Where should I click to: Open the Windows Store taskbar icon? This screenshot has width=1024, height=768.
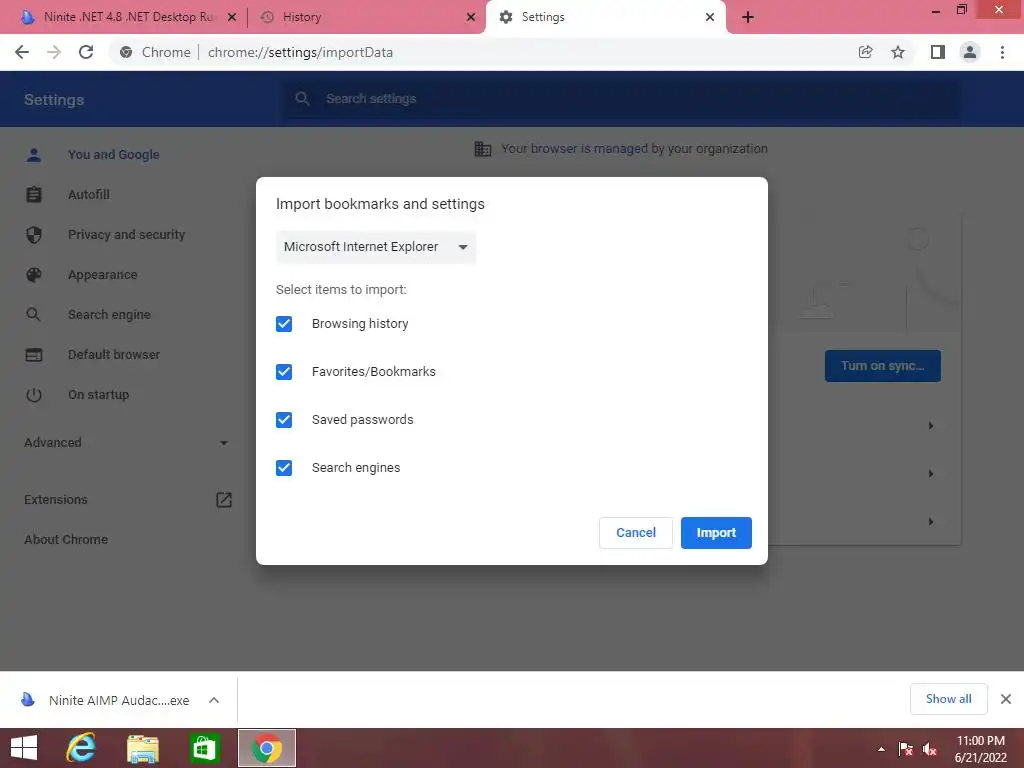204,748
